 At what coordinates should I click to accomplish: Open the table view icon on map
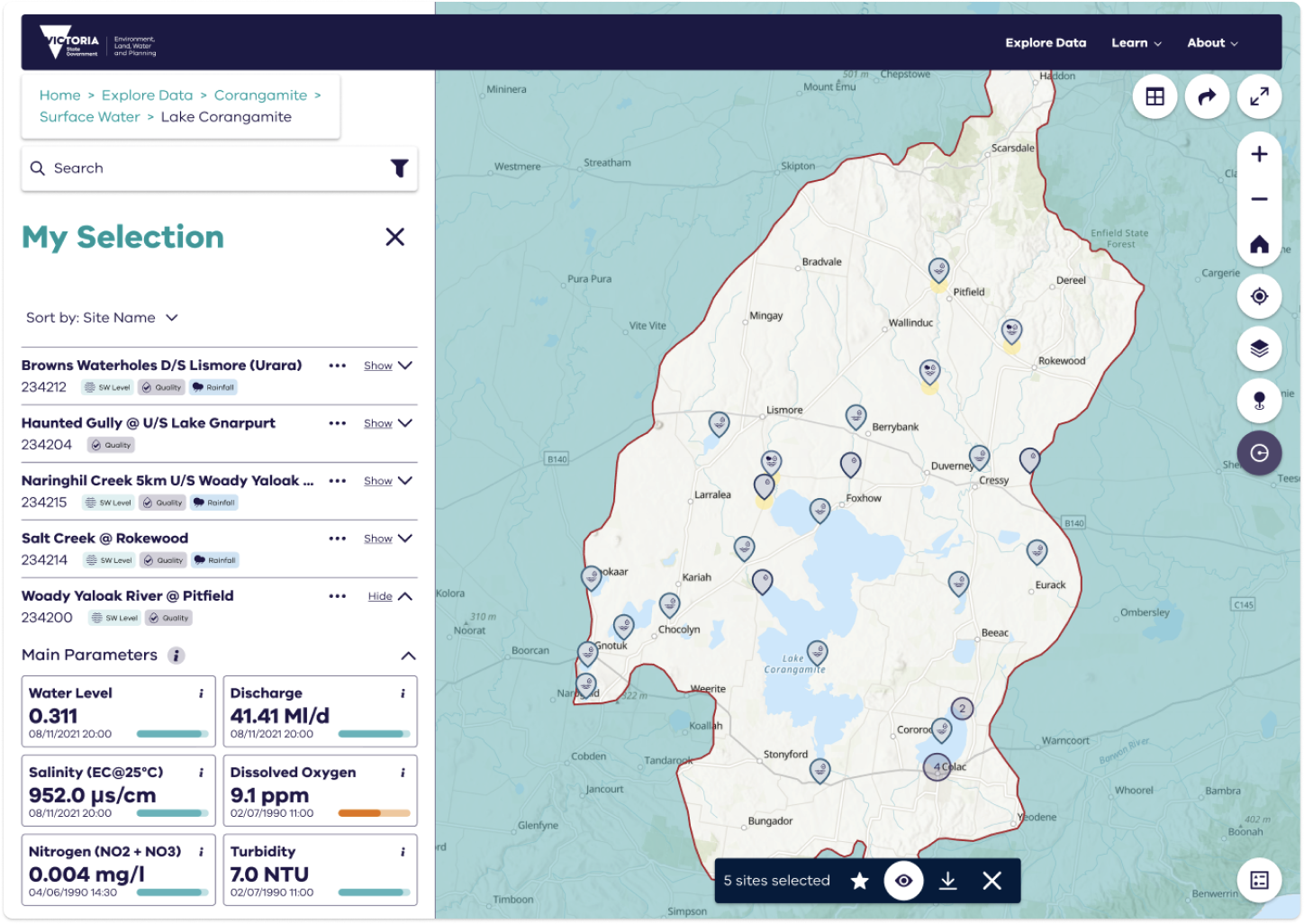click(x=1155, y=96)
